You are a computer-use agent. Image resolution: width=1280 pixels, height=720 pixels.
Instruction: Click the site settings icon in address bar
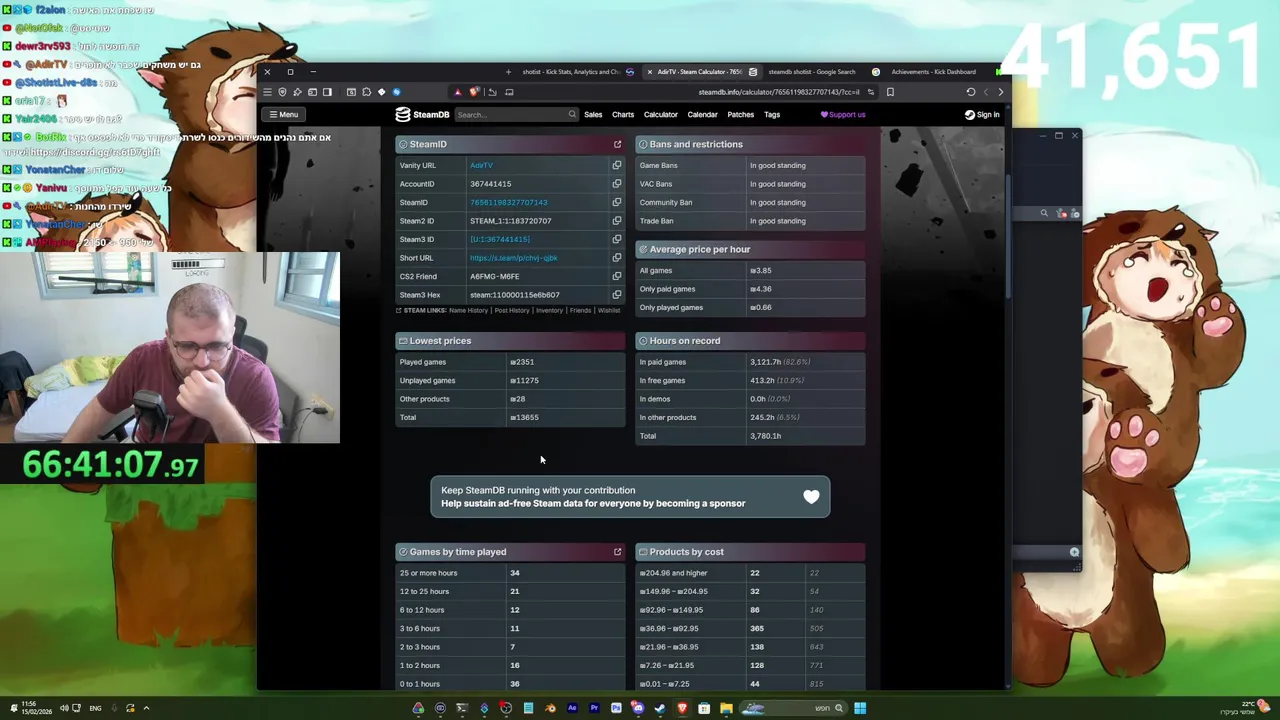870,92
